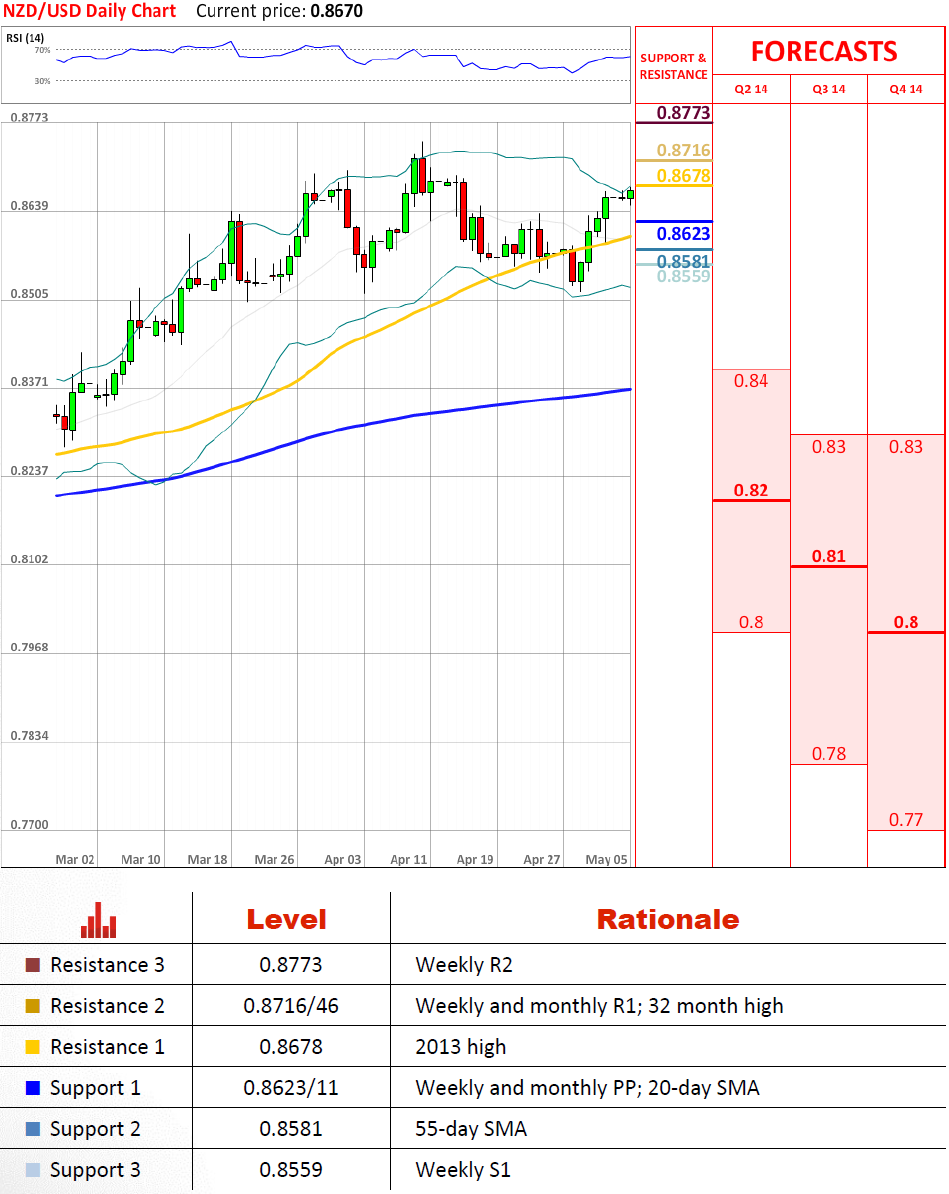Click the table level value 0.8716/46
This screenshot has height=1194, width=949.
point(291,1006)
